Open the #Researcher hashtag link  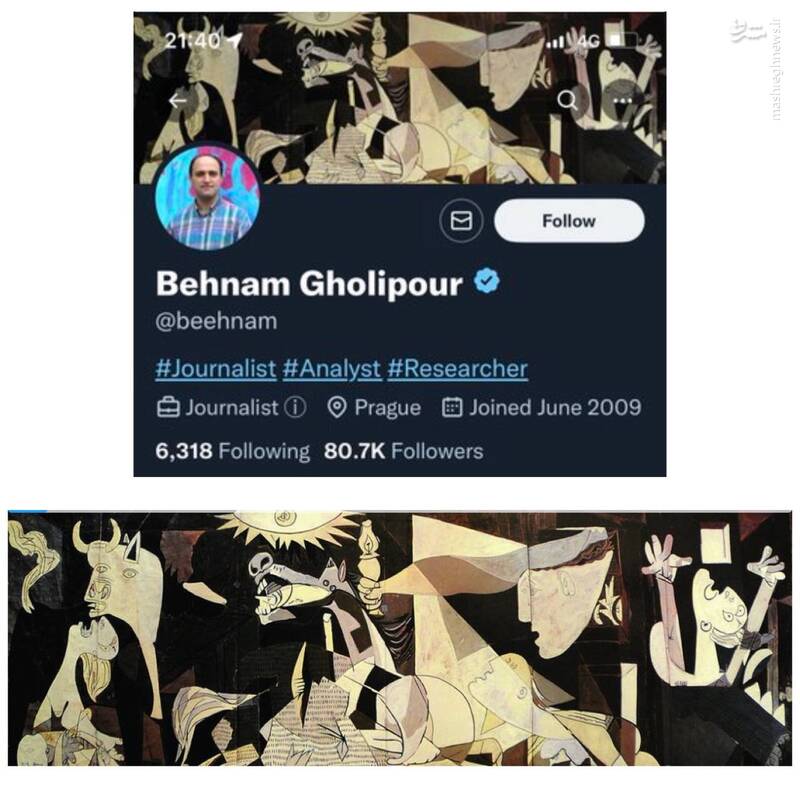click(x=457, y=368)
